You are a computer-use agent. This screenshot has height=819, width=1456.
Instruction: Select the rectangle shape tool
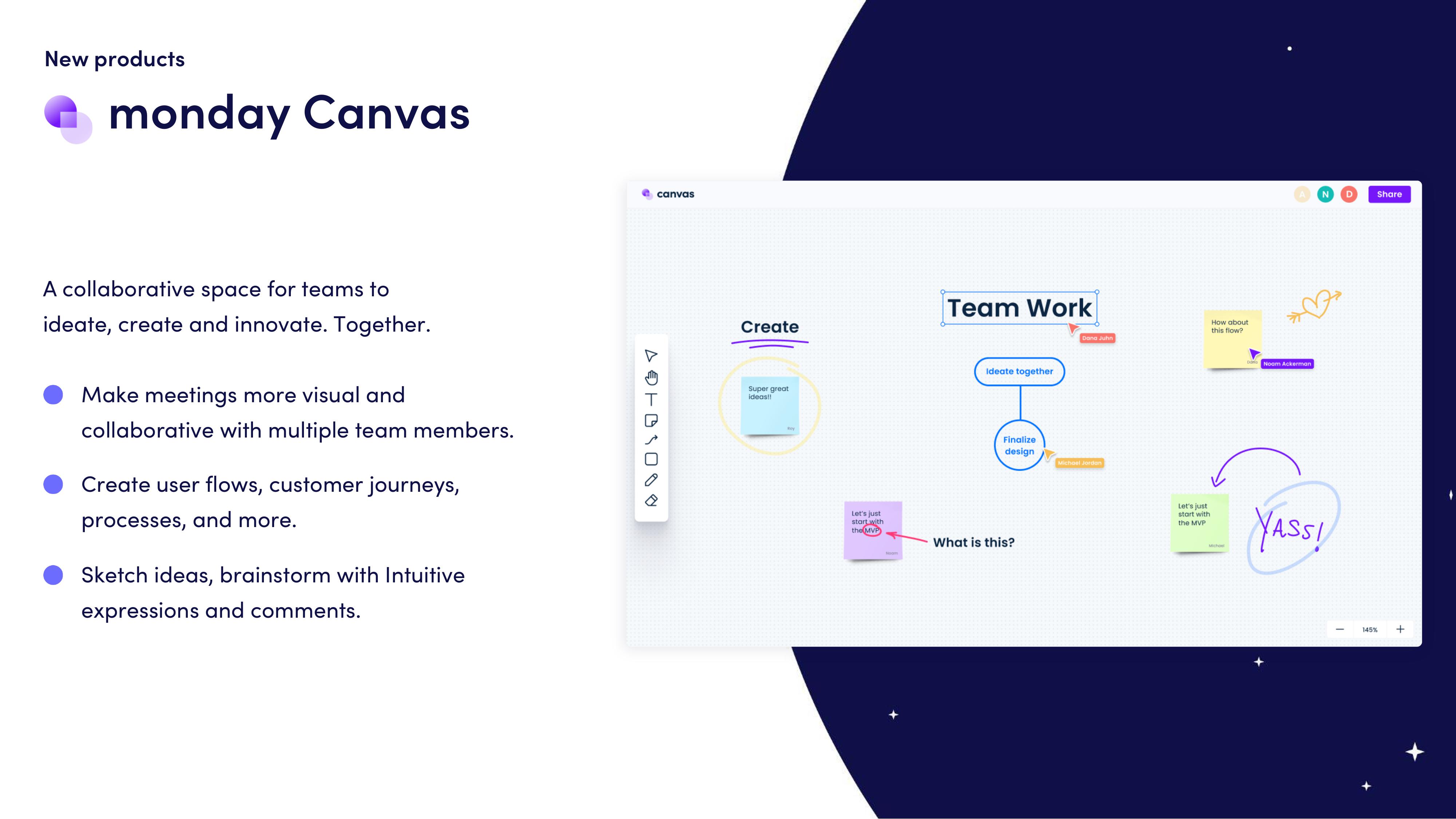[651, 459]
